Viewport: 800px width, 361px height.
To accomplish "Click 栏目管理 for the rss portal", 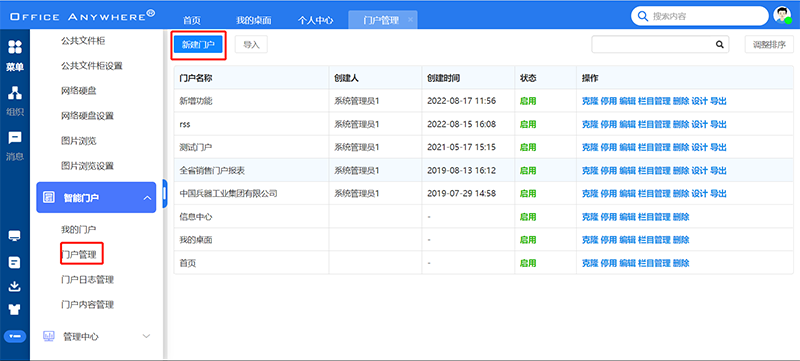I will pos(654,124).
